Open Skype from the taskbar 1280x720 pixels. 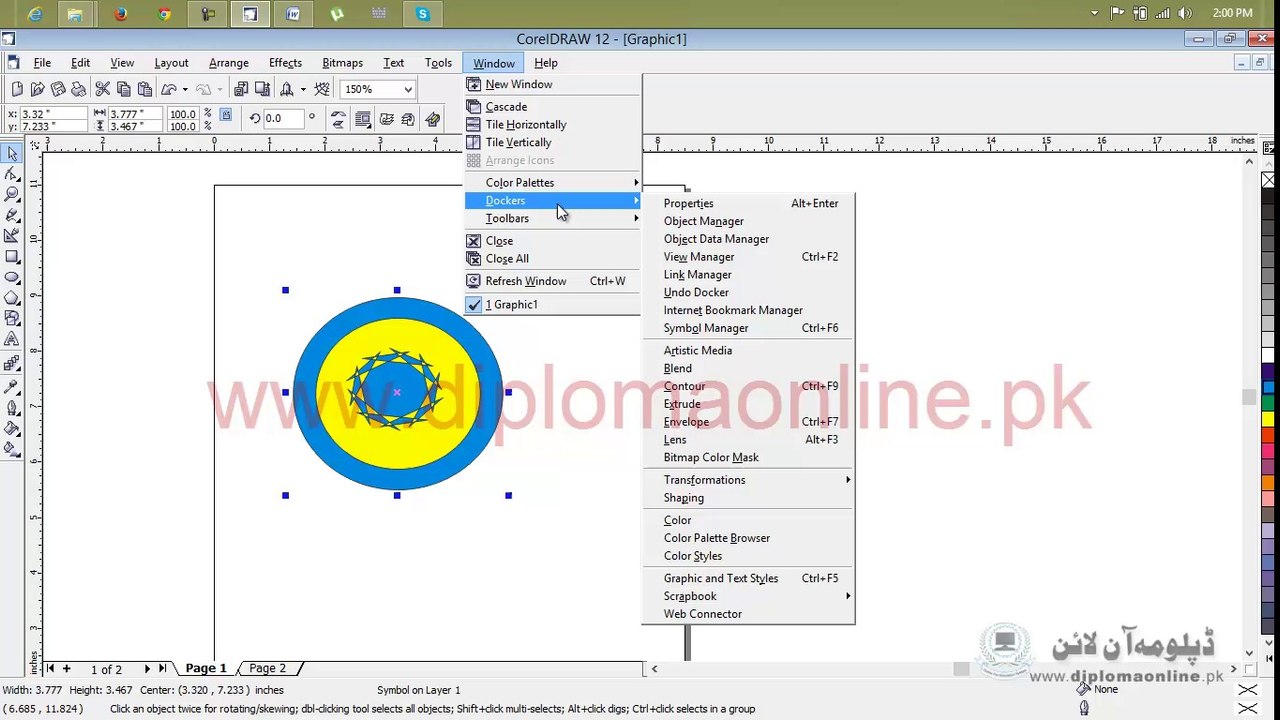423,13
